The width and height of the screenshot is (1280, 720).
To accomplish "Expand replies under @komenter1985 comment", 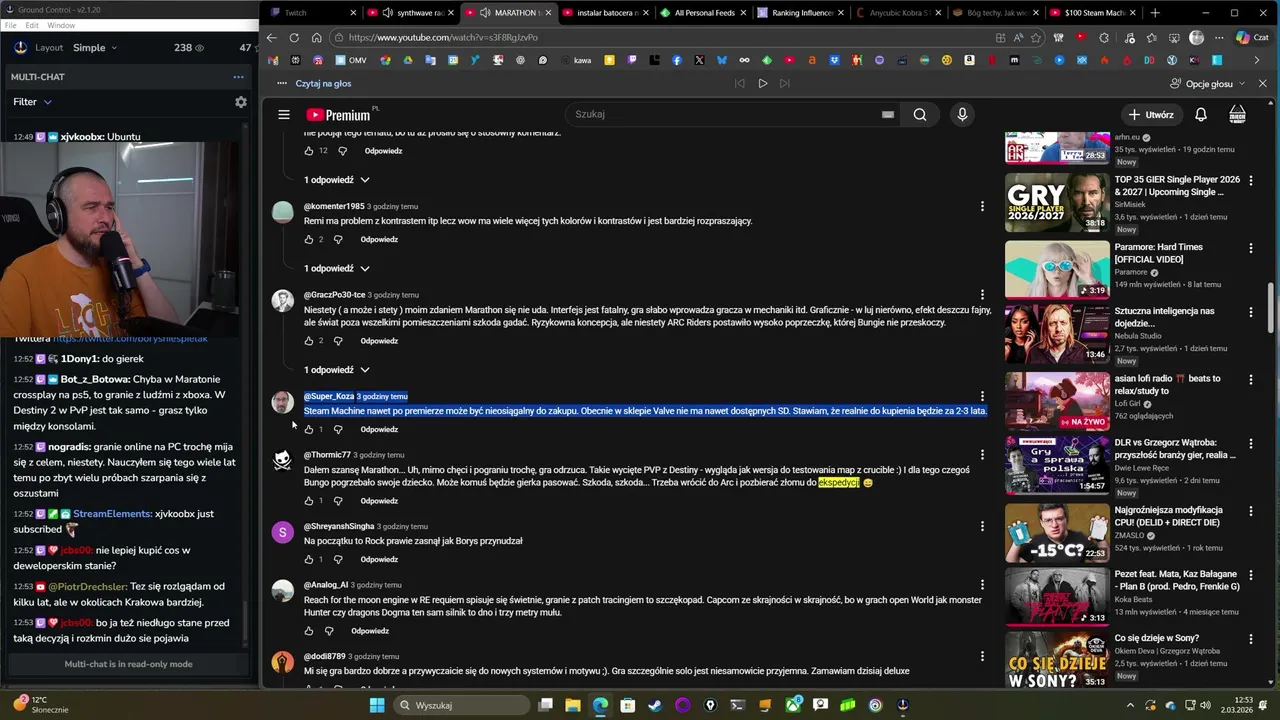I will (x=337, y=269).
